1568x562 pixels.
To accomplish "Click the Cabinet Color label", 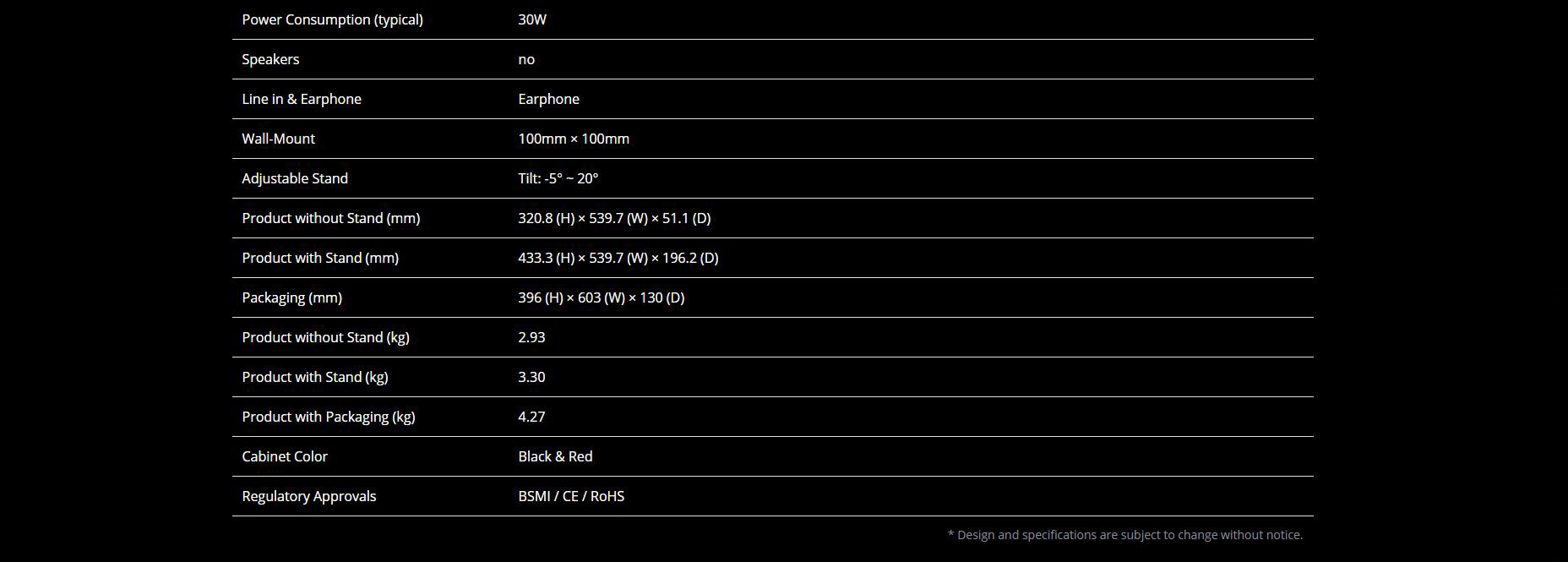I will click(285, 456).
